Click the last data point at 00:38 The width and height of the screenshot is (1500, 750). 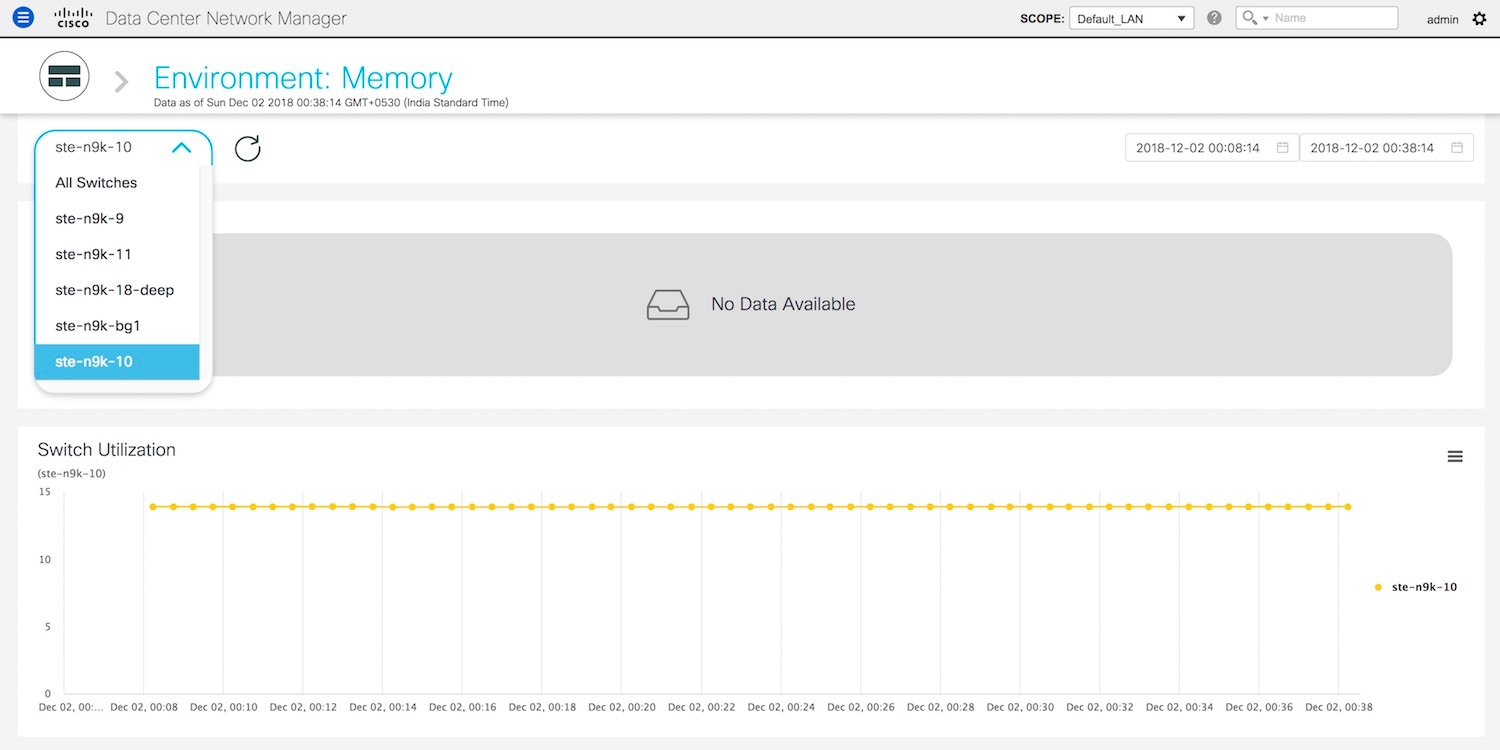[x=1348, y=507]
